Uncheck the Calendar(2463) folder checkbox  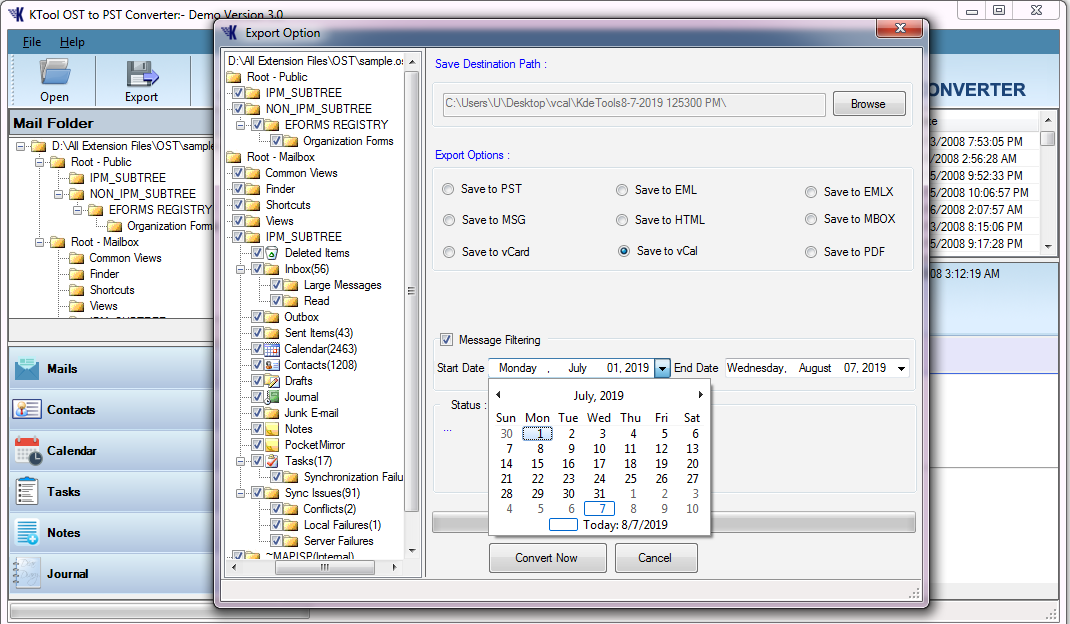tap(257, 350)
